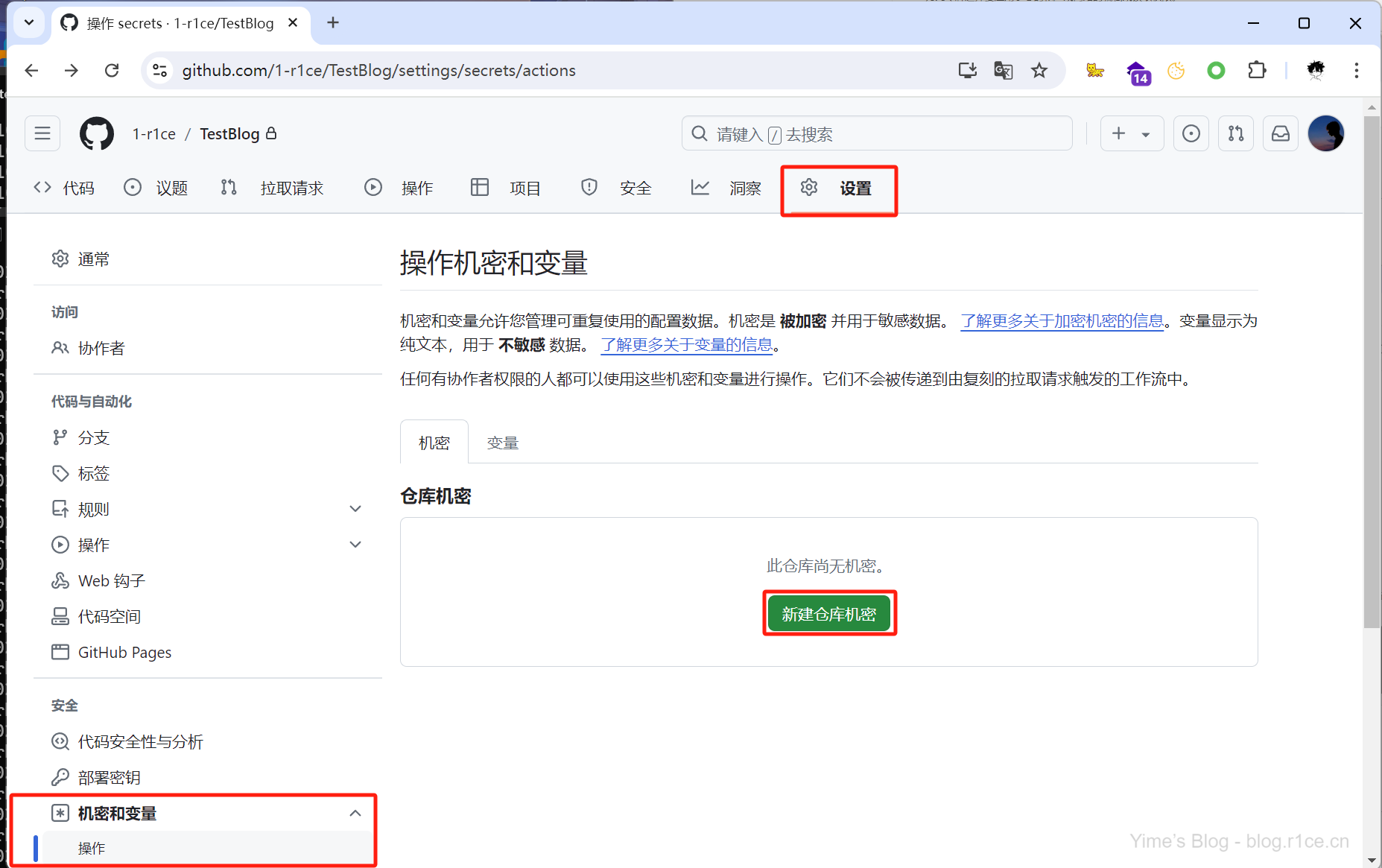Switch to the 变量 tab
1382x868 pixels.
click(502, 443)
